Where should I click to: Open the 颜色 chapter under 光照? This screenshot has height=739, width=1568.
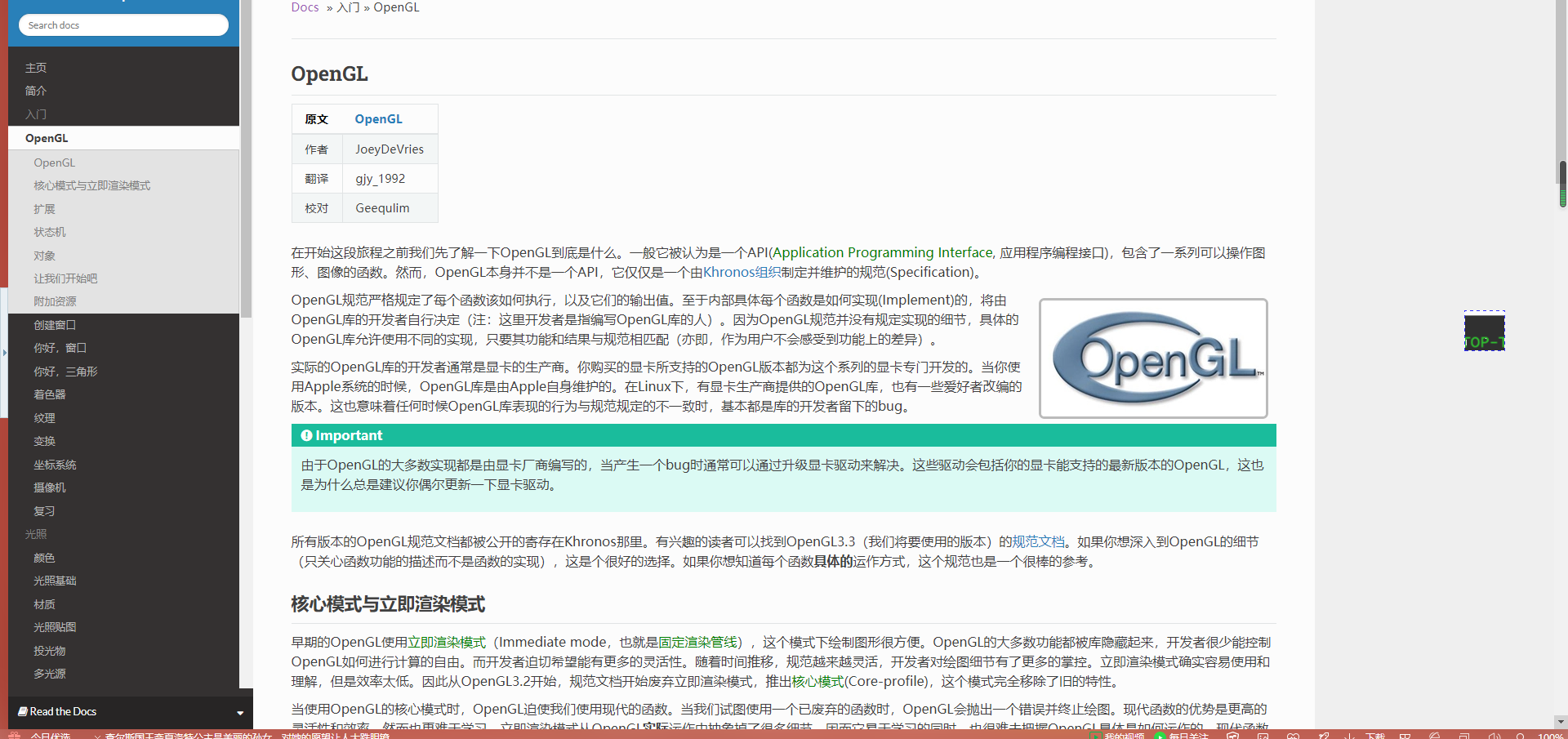tap(44, 558)
